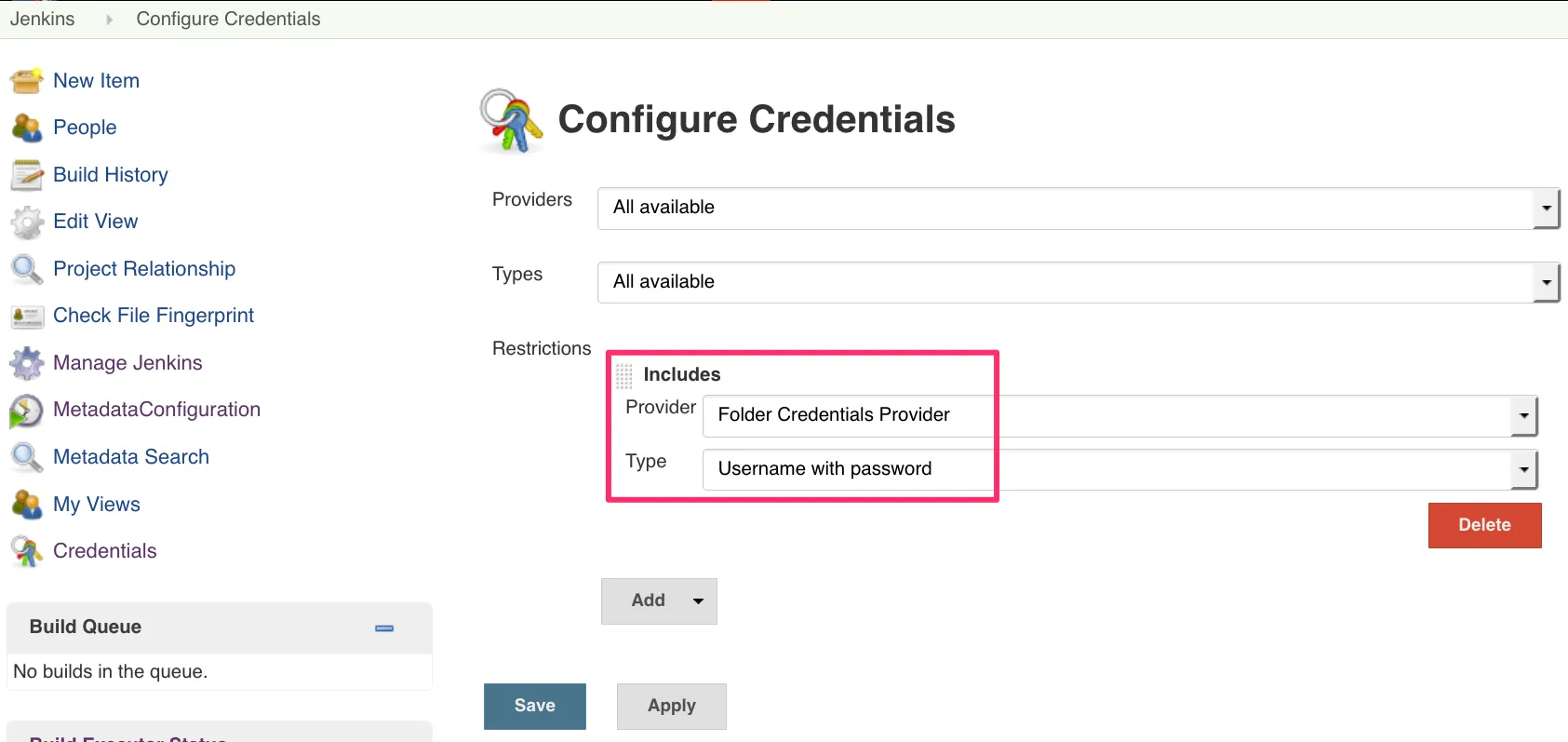Click the Project Relationship magnifier icon

(27, 269)
